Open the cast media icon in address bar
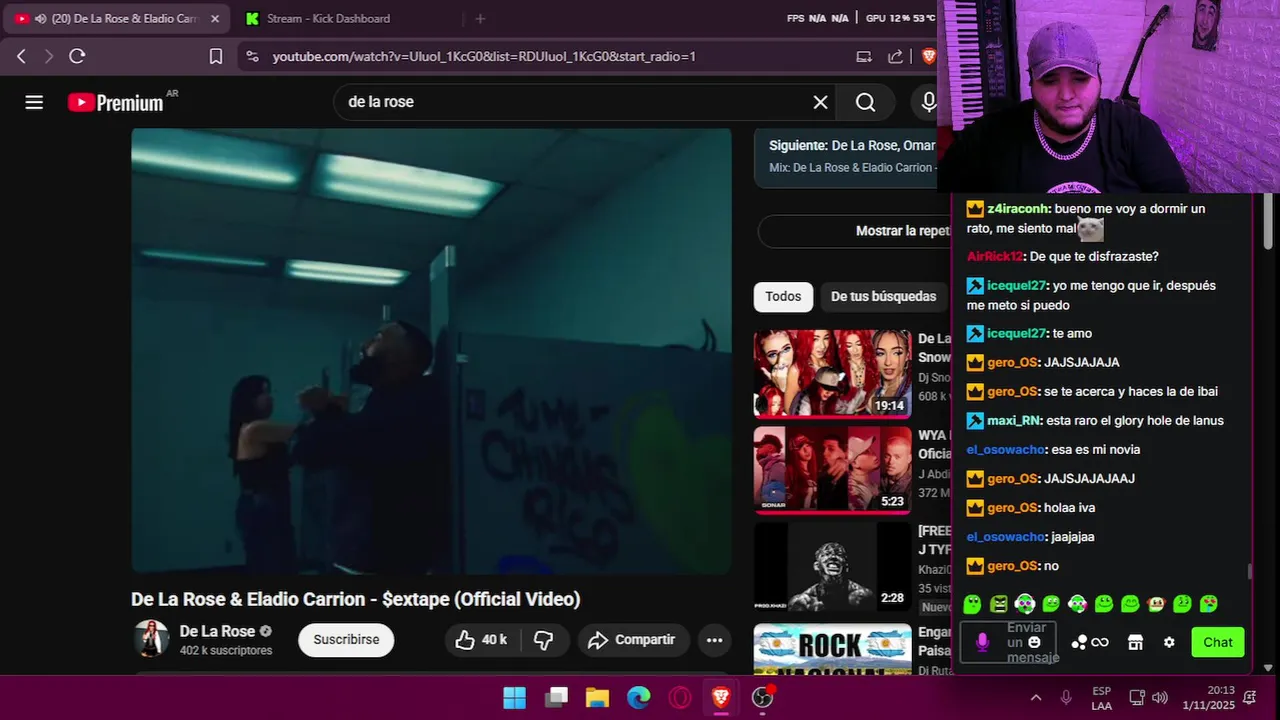 [x=864, y=57]
